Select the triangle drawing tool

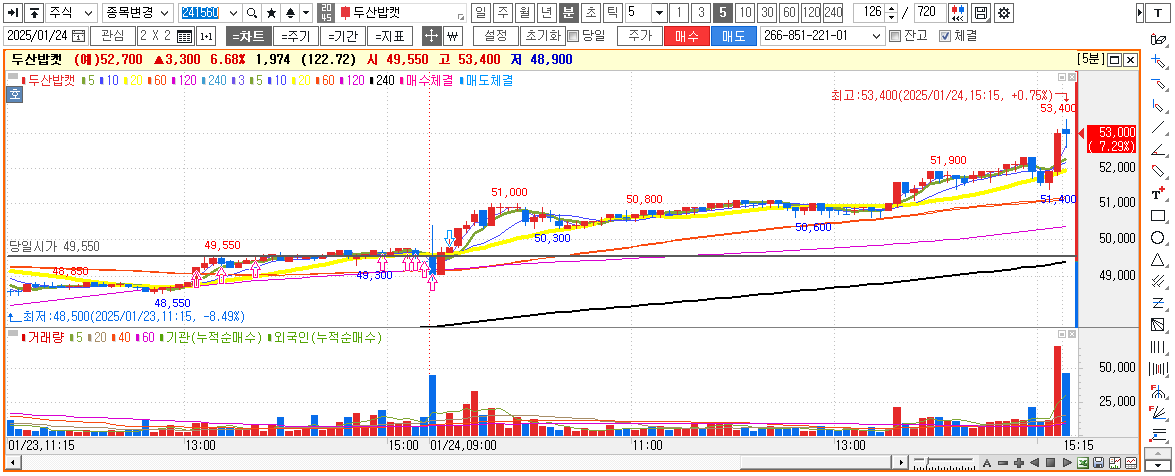click(1159, 259)
